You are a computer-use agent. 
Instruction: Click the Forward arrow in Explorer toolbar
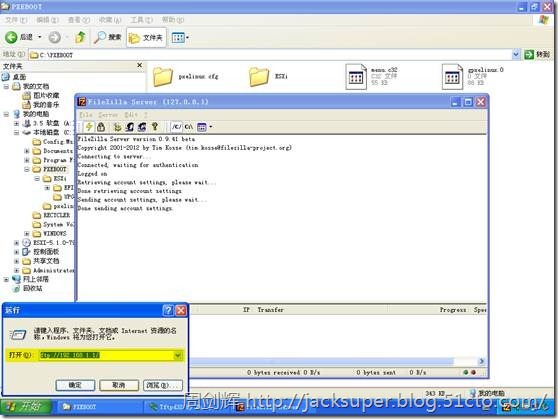click(x=54, y=37)
